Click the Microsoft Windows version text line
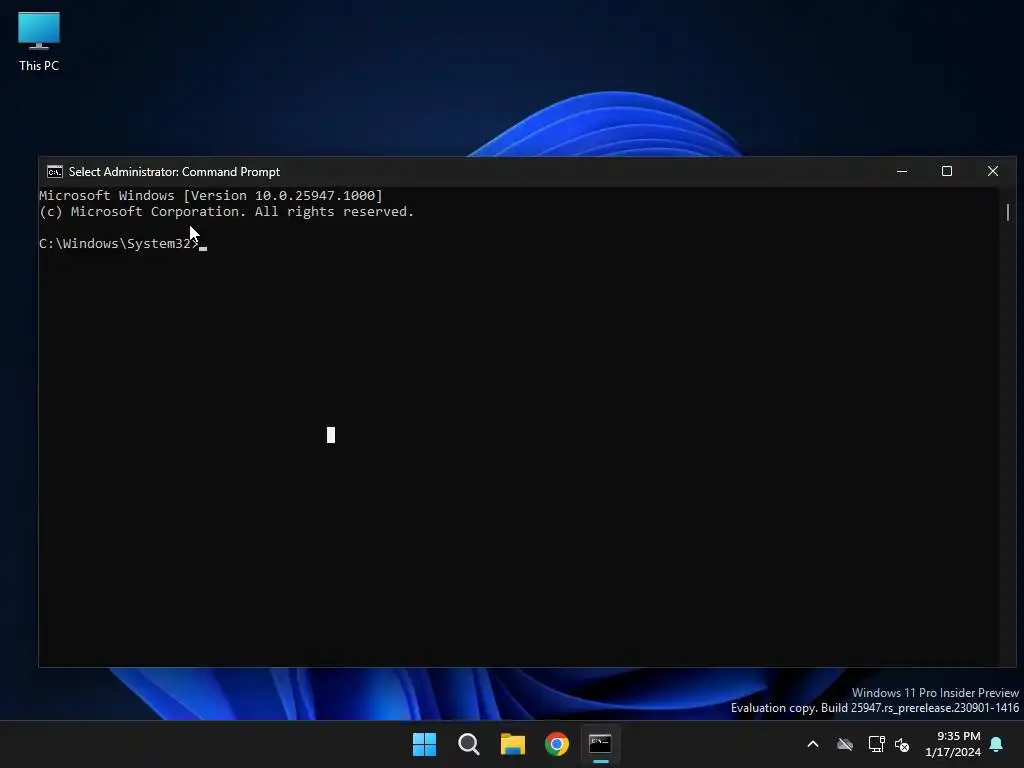Viewport: 1024px width, 768px height. 211,195
